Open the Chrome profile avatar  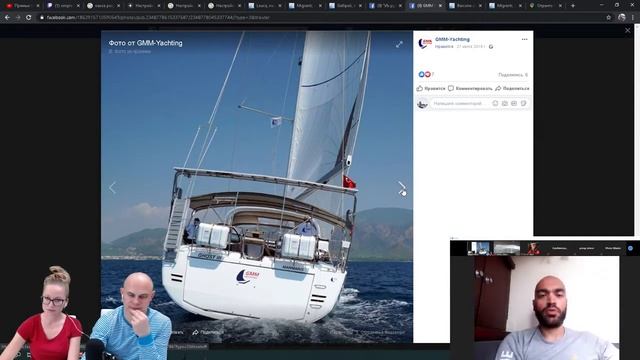(x=622, y=18)
